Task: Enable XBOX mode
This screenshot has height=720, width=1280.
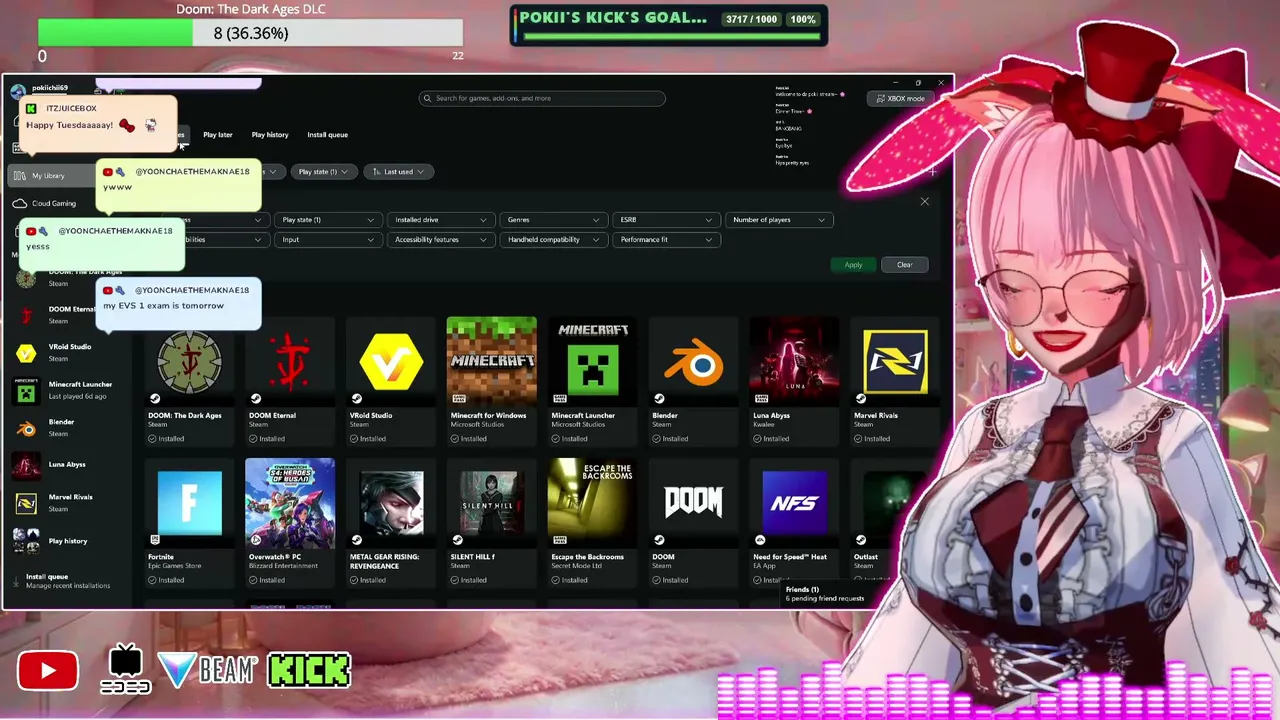Action: [x=900, y=99]
